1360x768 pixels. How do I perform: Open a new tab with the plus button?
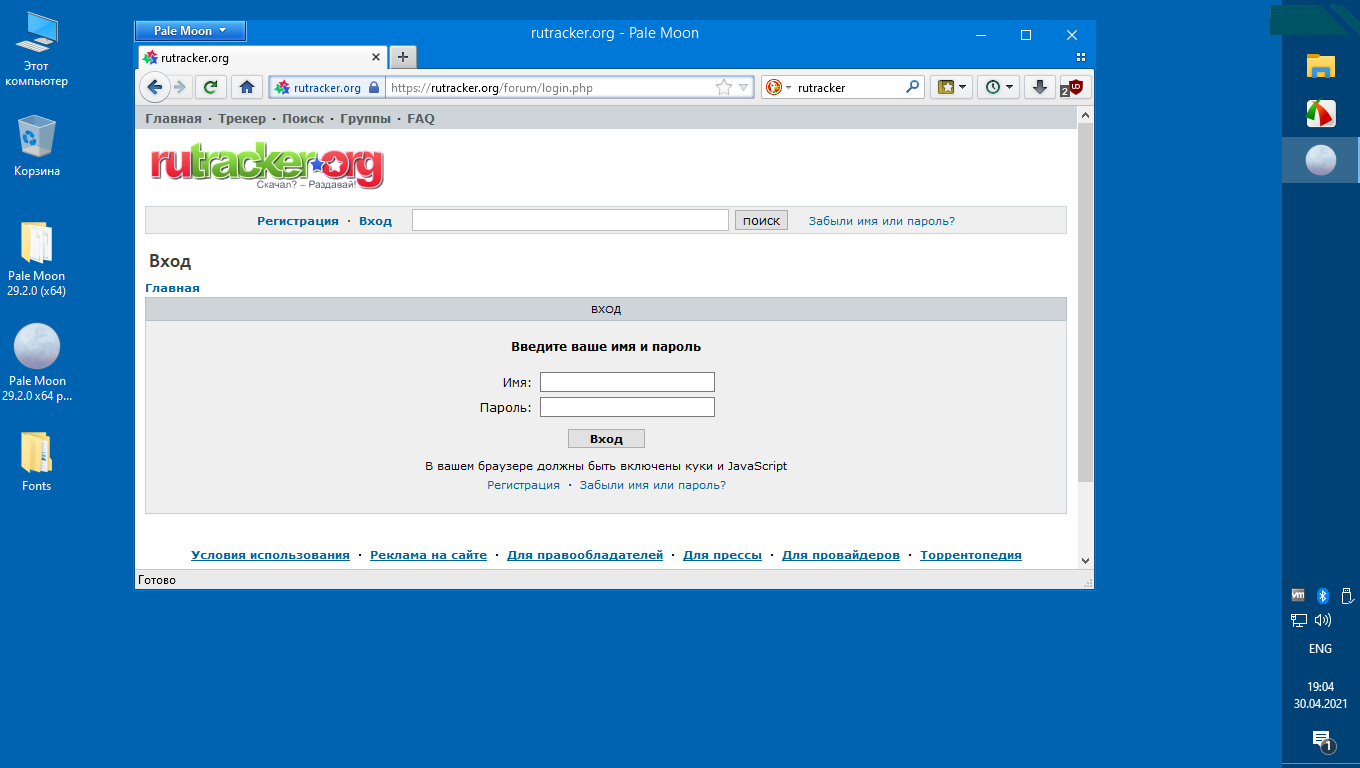coord(402,57)
